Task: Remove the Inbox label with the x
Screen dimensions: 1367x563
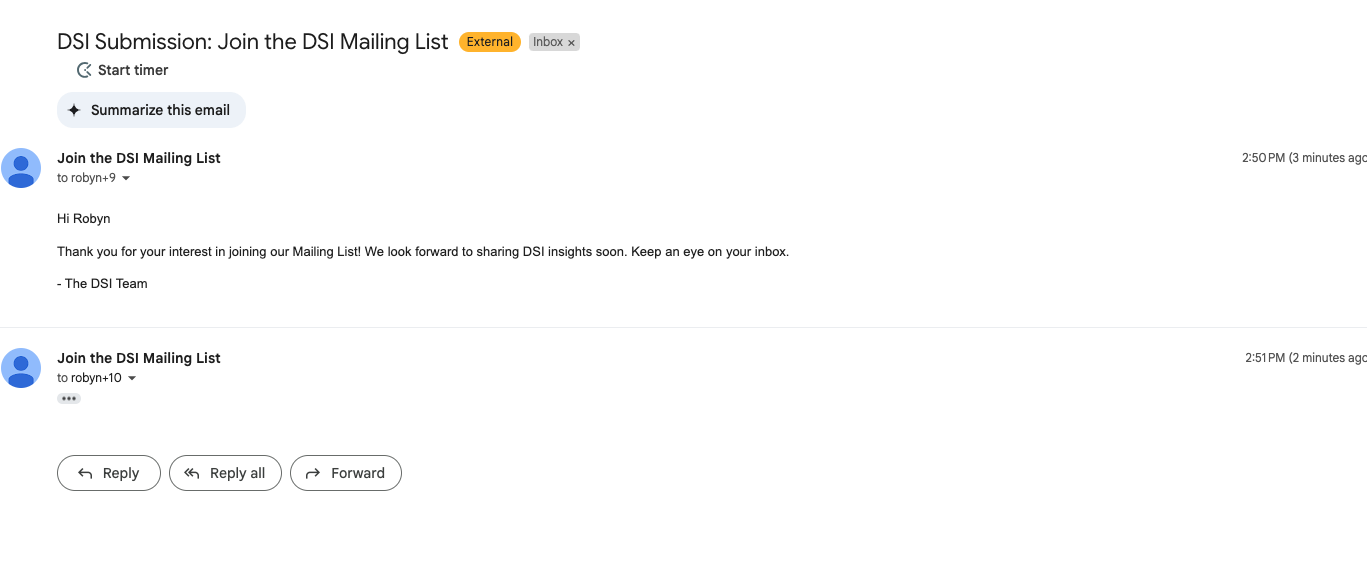Action: 572,43
